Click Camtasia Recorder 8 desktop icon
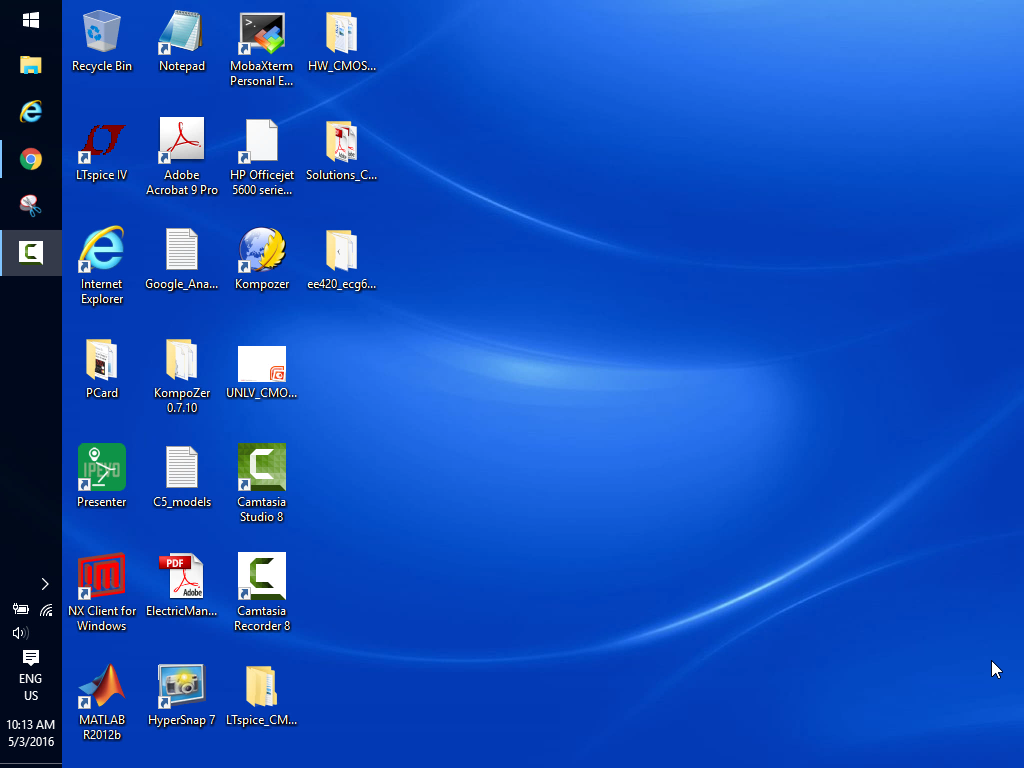 [x=262, y=578]
